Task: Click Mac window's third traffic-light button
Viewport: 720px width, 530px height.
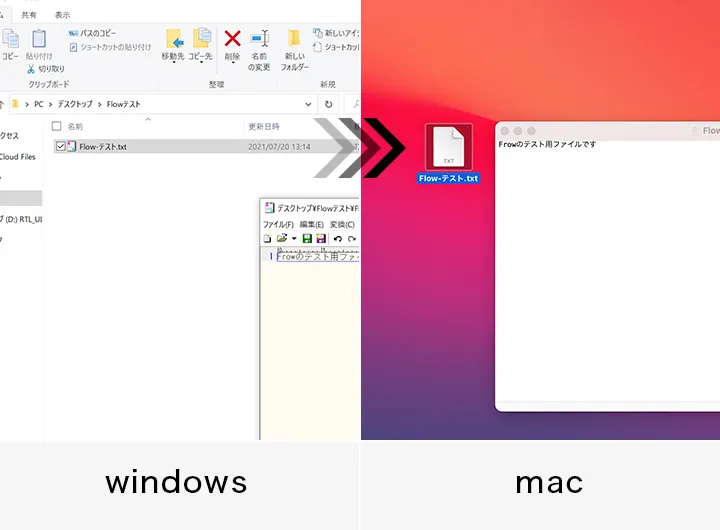Action: point(531,131)
